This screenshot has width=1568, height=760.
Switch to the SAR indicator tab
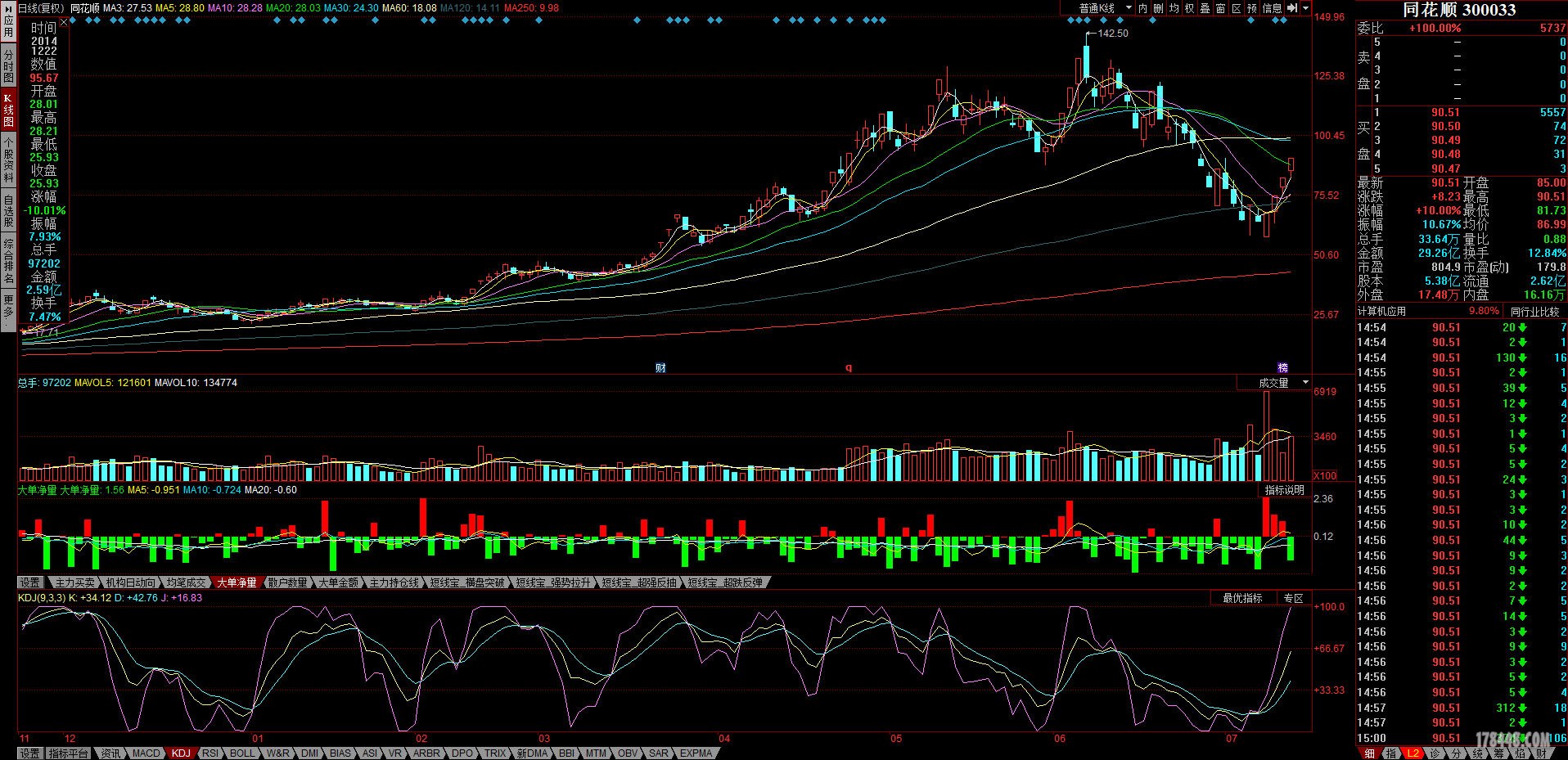[659, 753]
